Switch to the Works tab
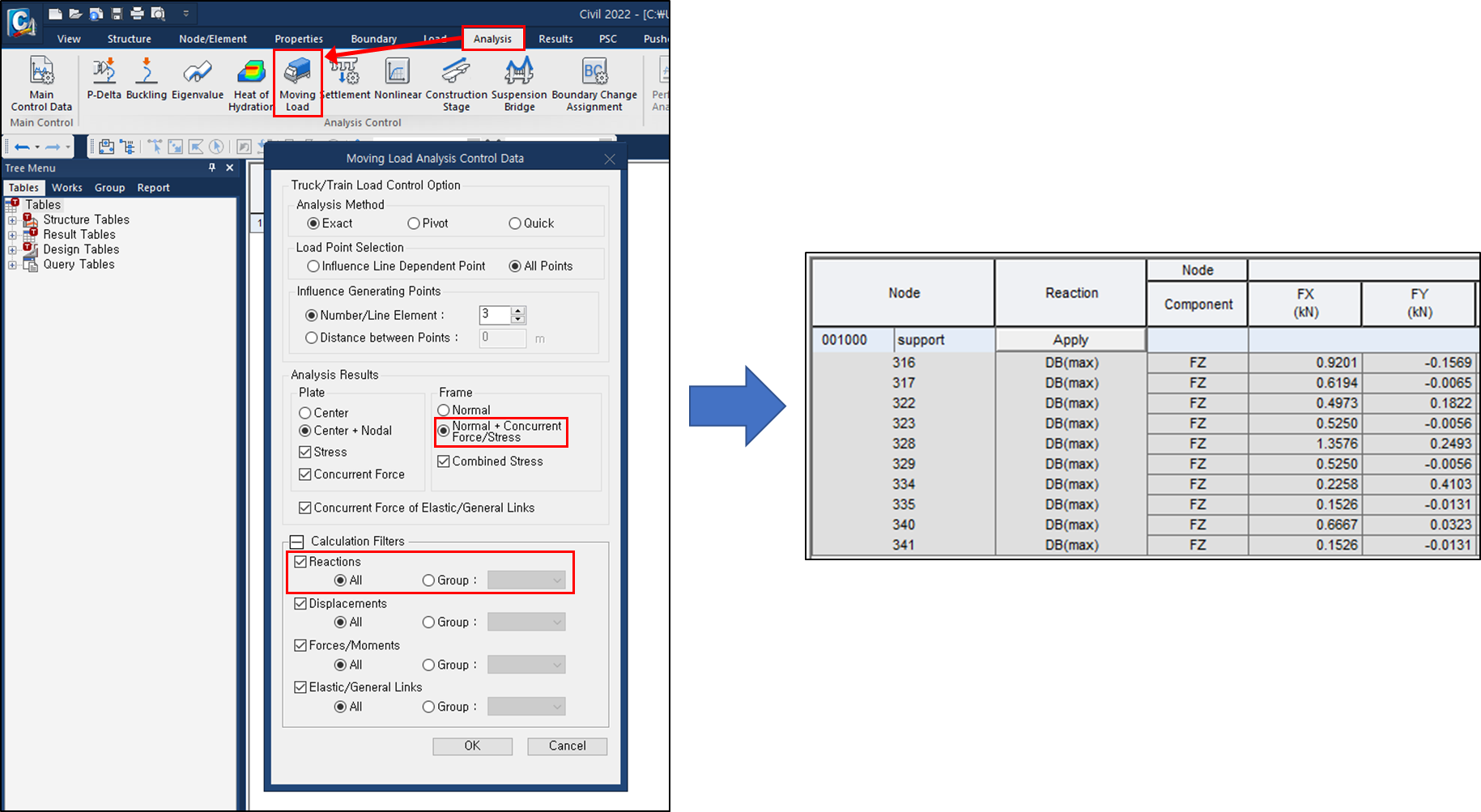Viewport: 1481px width, 812px height. pos(66,187)
